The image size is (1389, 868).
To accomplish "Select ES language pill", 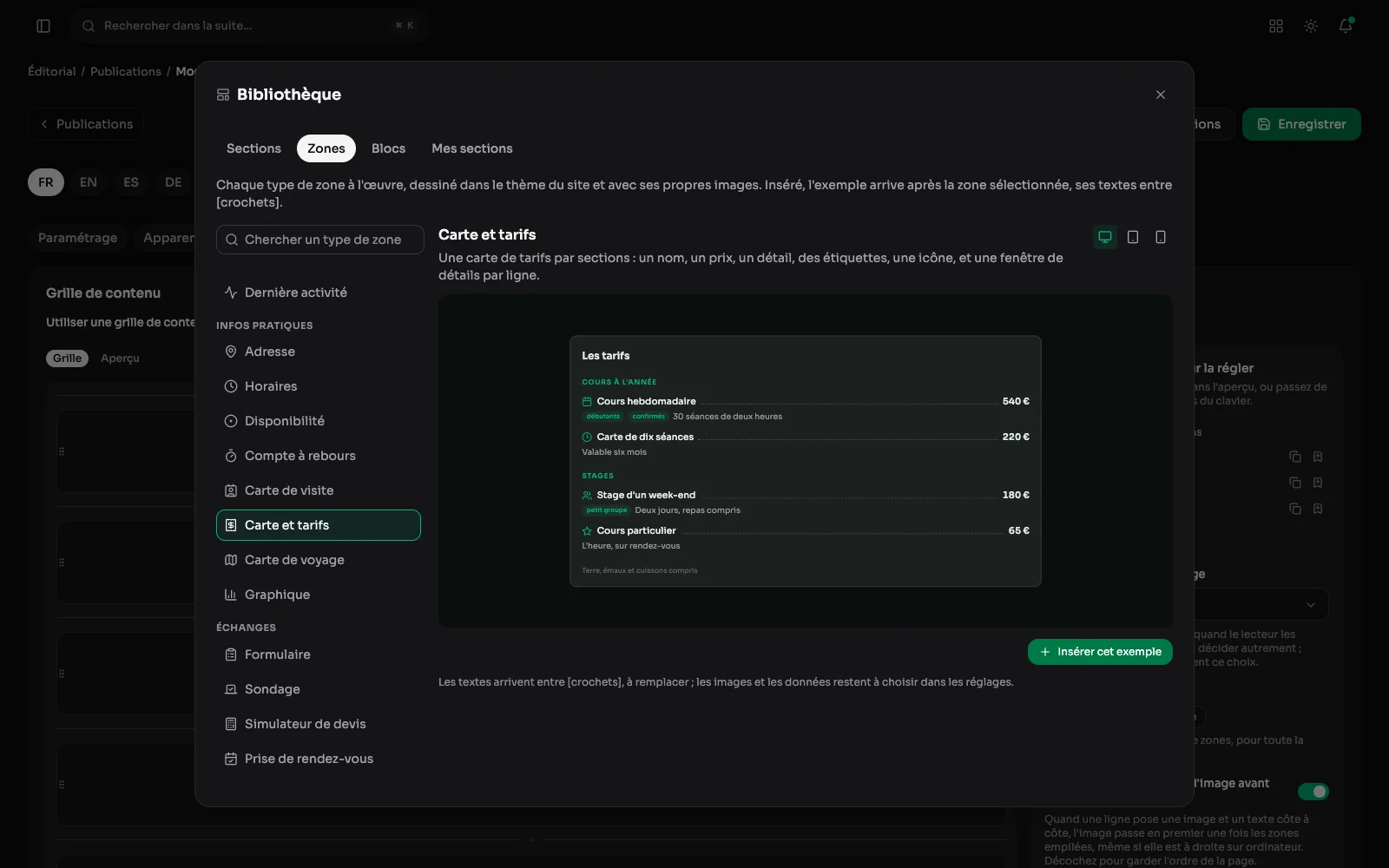I will click(131, 182).
